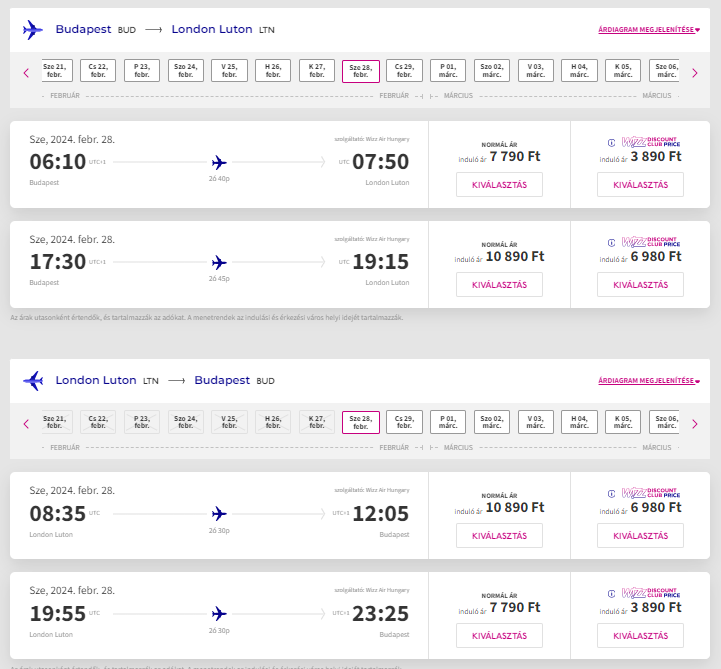Choose normal price 7 790 Ft for 06:10 flight
The height and width of the screenshot is (669, 721).
coord(499,184)
